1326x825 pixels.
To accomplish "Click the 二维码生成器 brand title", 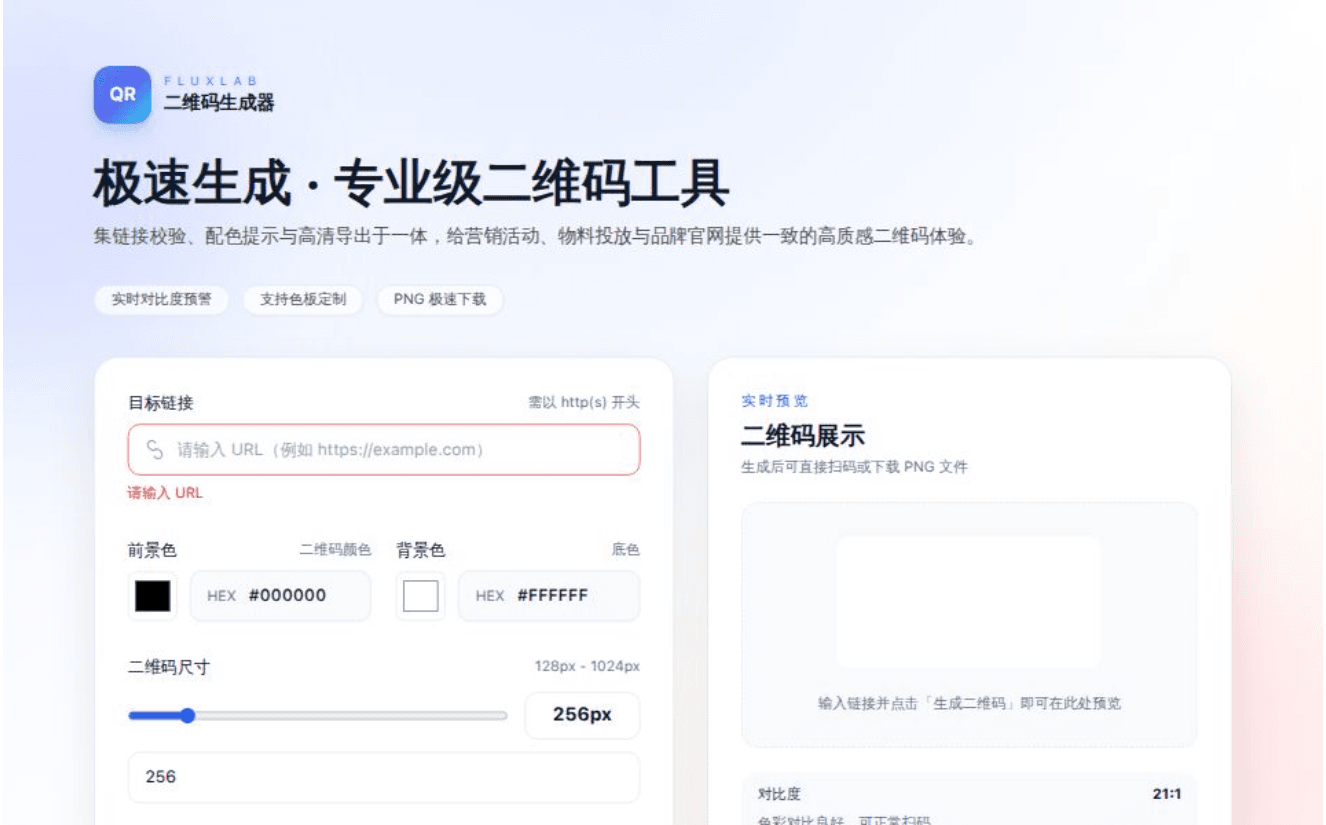I will (219, 103).
